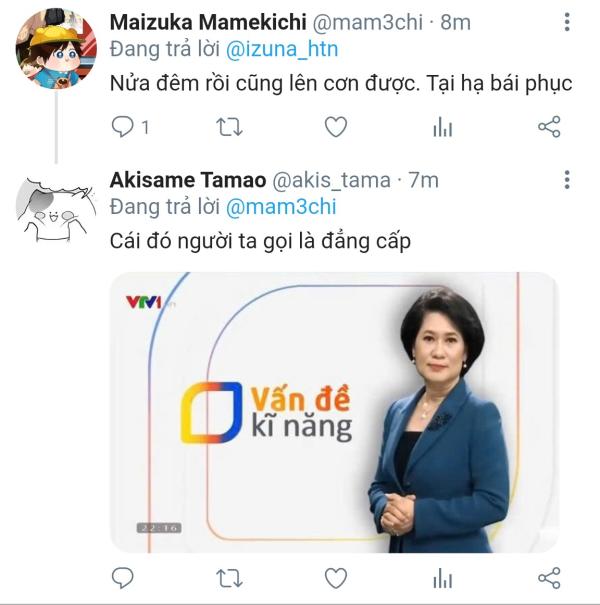
Task: Like Maizuka Mamekichi's tweet
Action: coord(336,127)
